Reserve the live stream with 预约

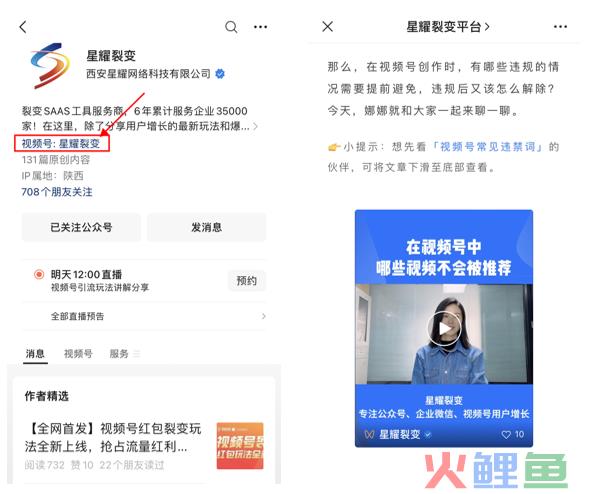pyautogui.click(x=247, y=281)
